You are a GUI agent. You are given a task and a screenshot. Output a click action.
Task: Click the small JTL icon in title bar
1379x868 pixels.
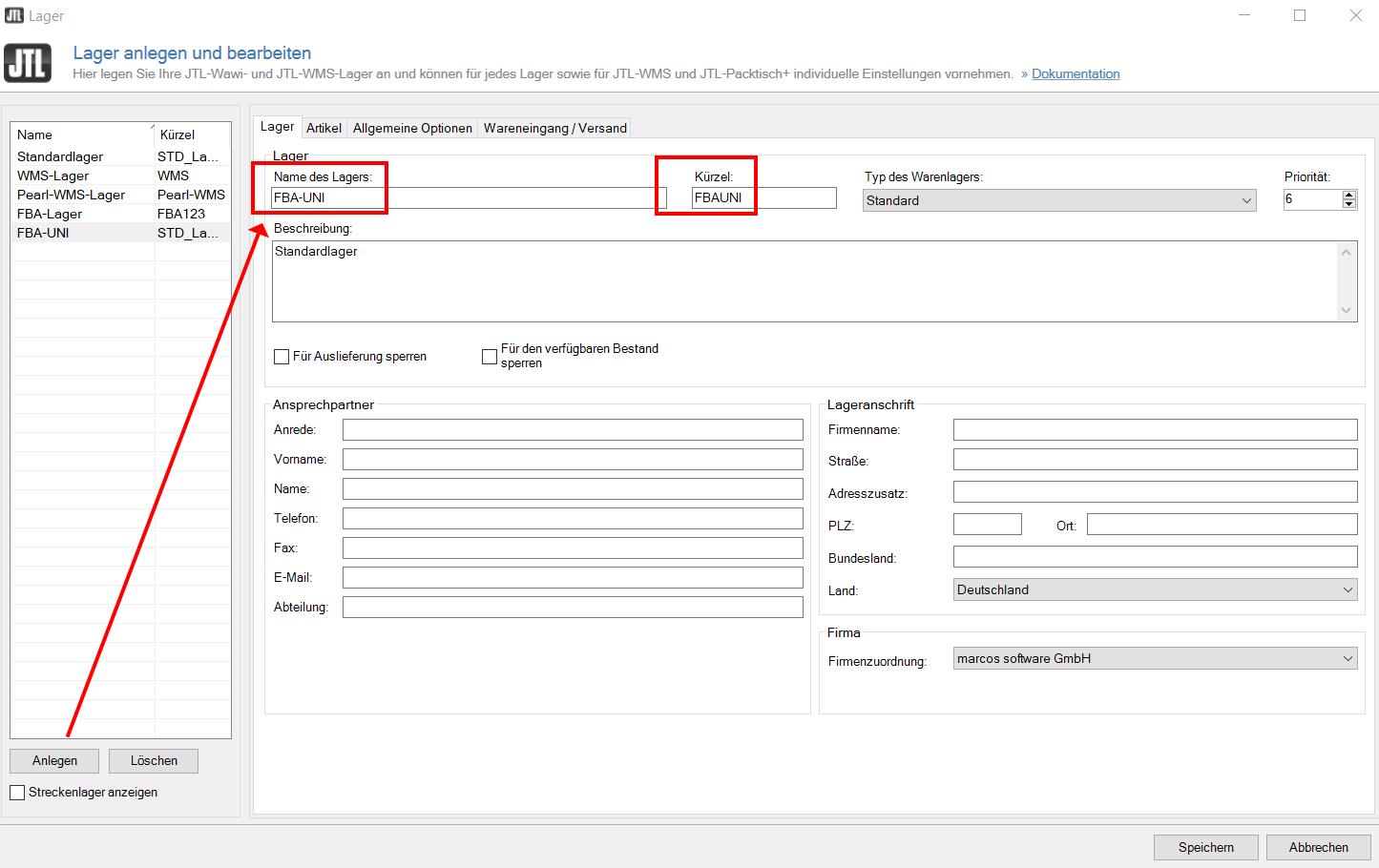(x=14, y=15)
